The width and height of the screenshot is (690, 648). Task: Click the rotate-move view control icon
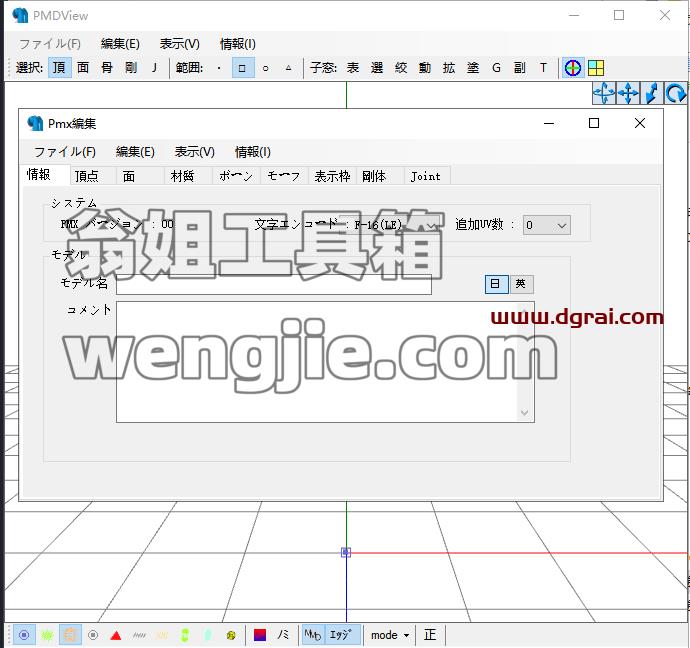click(604, 93)
